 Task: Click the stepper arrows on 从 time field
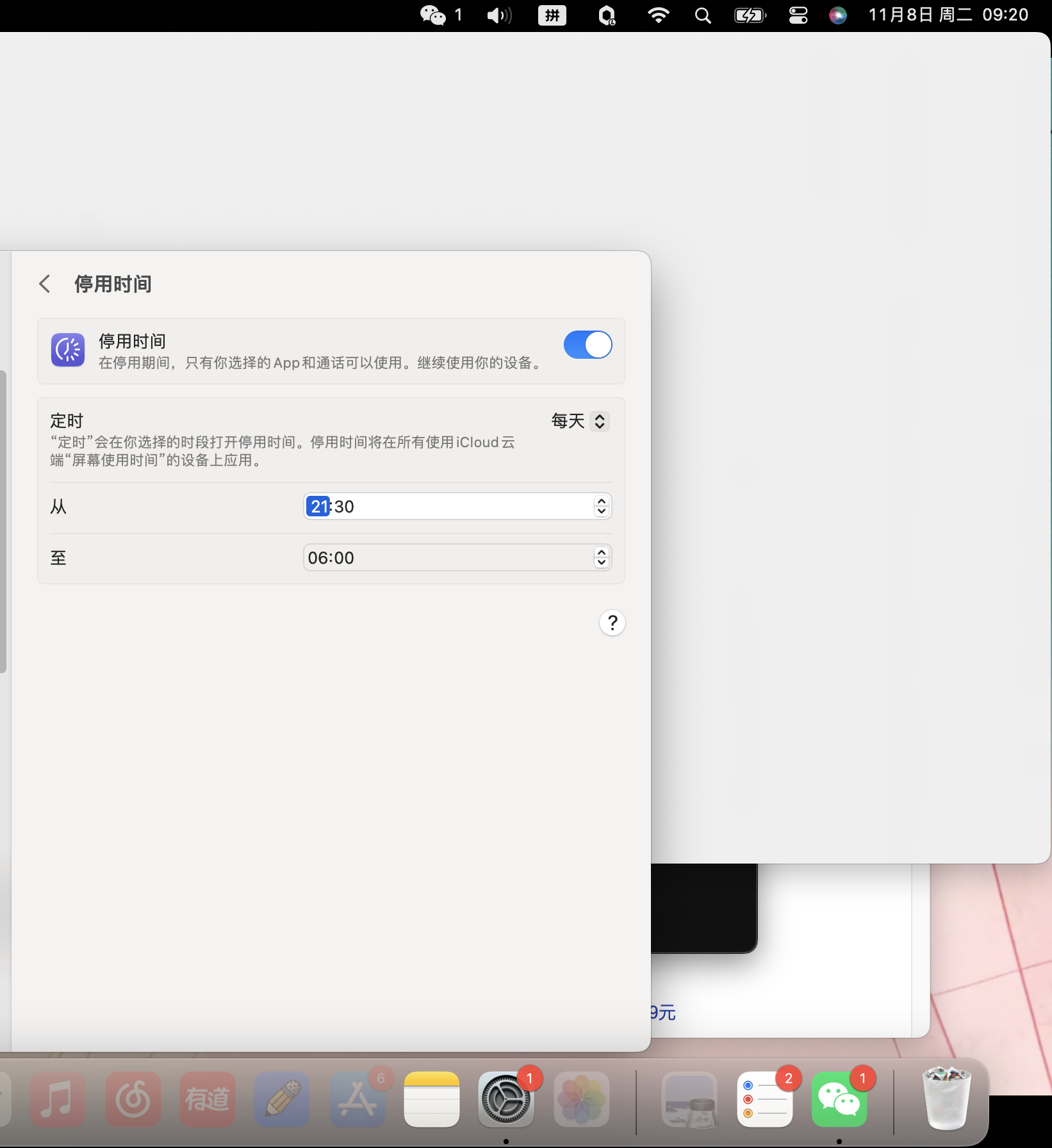601,506
